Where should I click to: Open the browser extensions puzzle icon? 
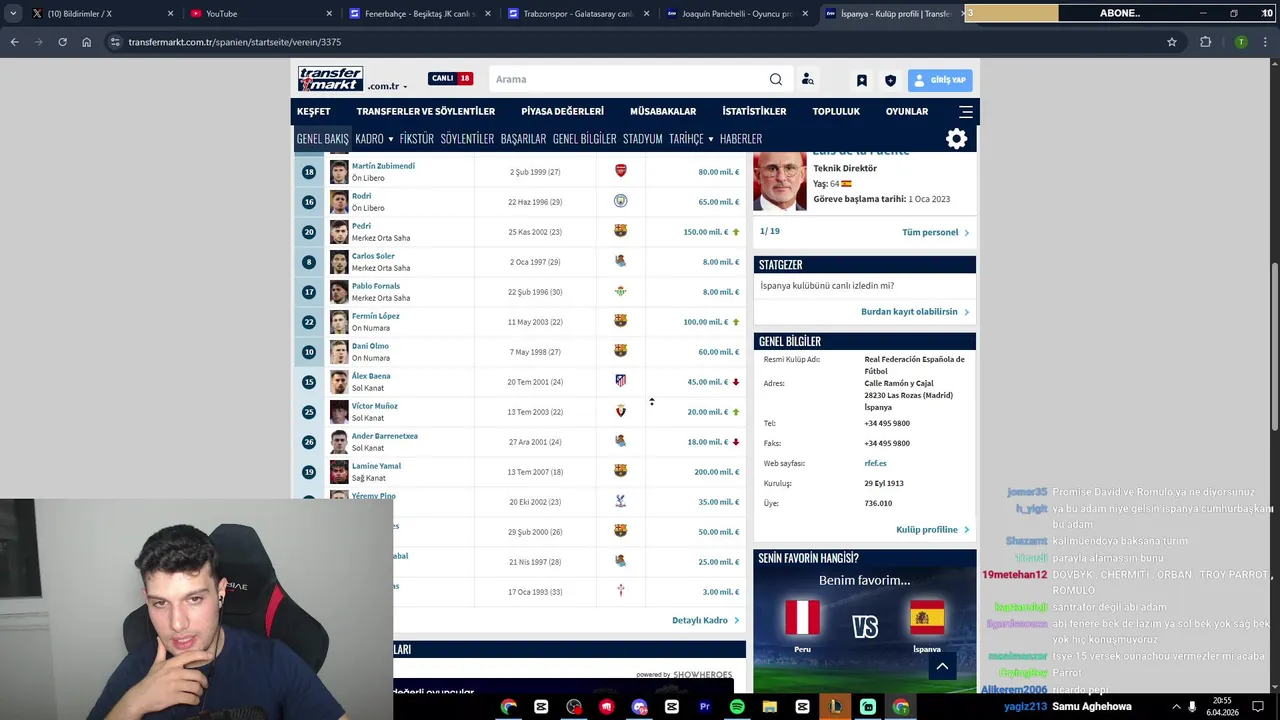click(x=1205, y=42)
